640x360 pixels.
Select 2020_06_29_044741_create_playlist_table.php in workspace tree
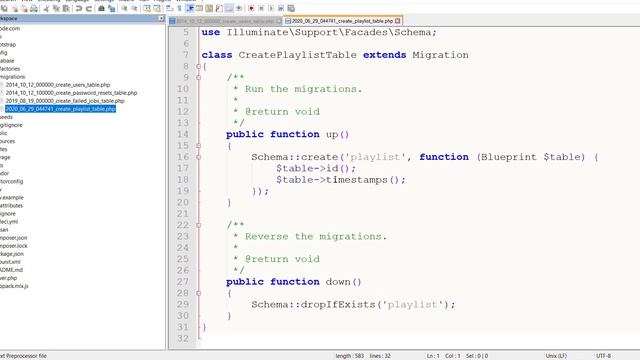pos(60,109)
